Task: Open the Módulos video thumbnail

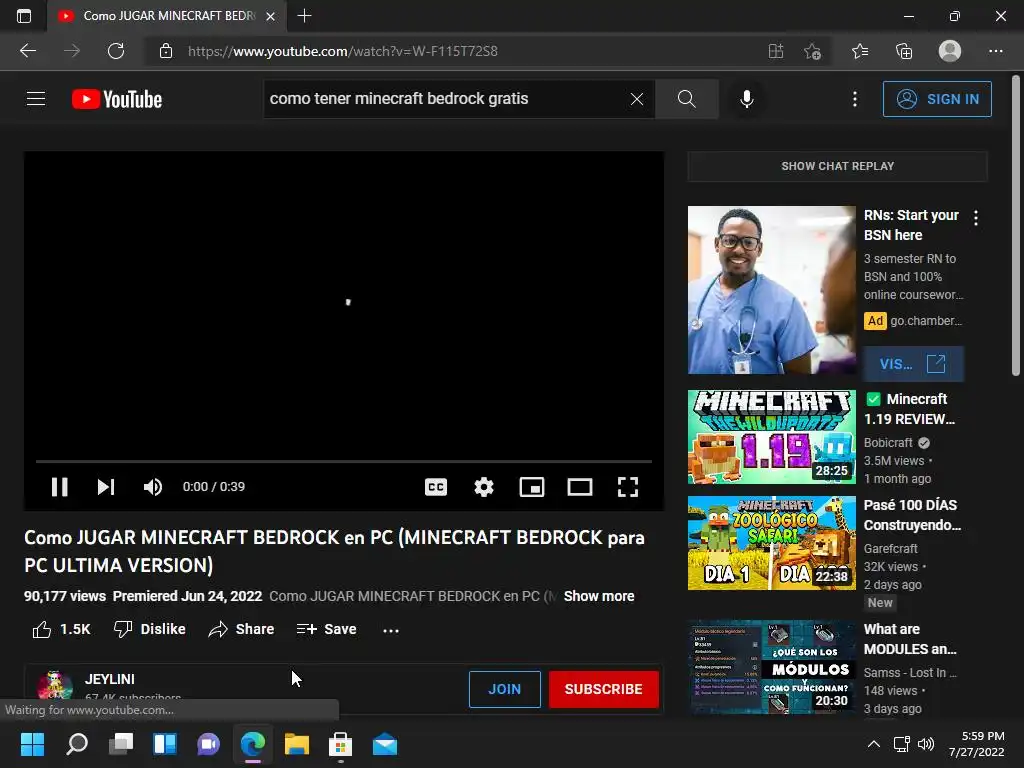Action: click(771, 667)
